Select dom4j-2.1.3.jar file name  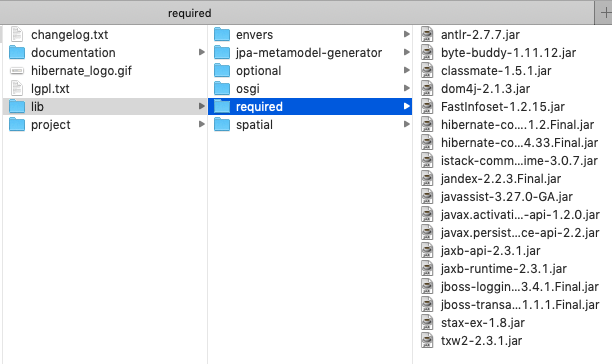[x=486, y=89]
